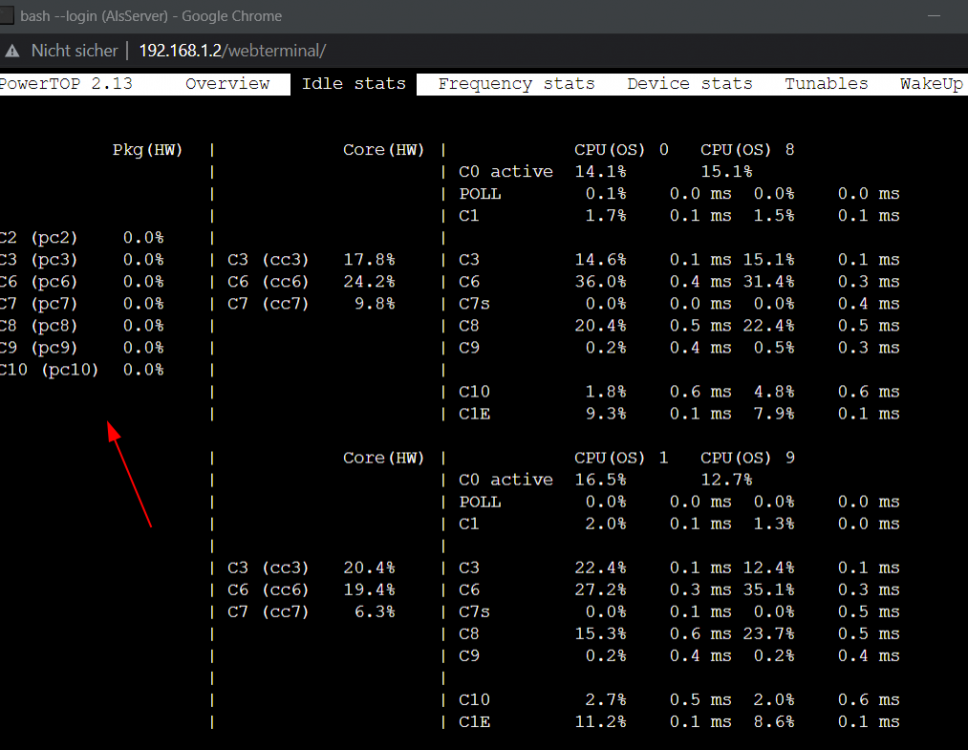Click the C0 active 12.7% value
This screenshot has height=750, width=968.
click(x=726, y=480)
